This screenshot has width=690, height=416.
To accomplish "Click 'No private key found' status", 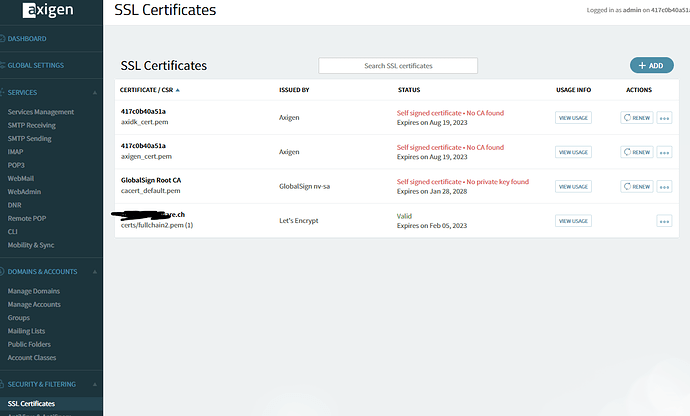I will (x=498, y=181).
